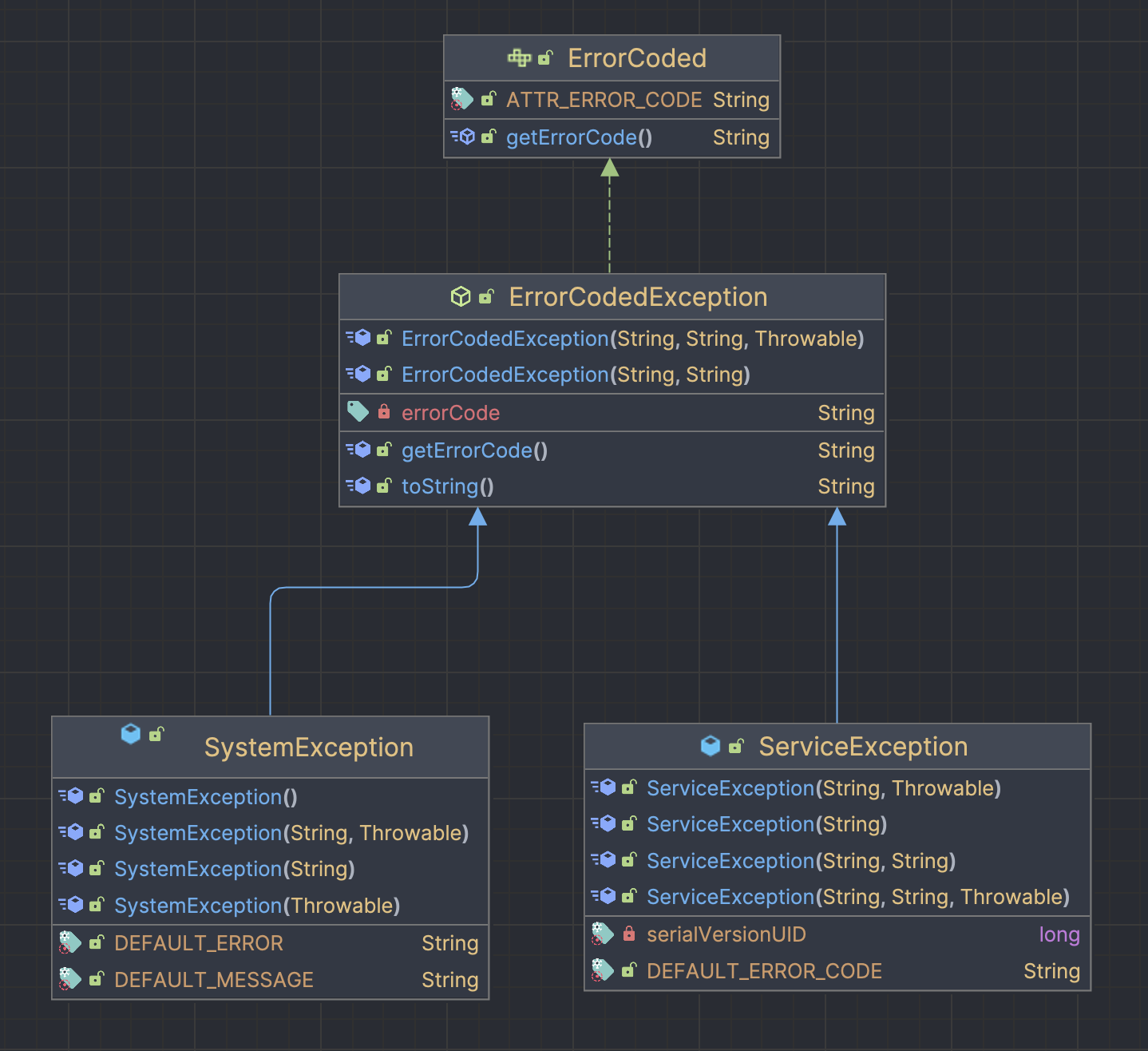Click the static field icon beside DEFAULT_MESSAGE
The image size is (1148, 1051).
tap(70, 978)
